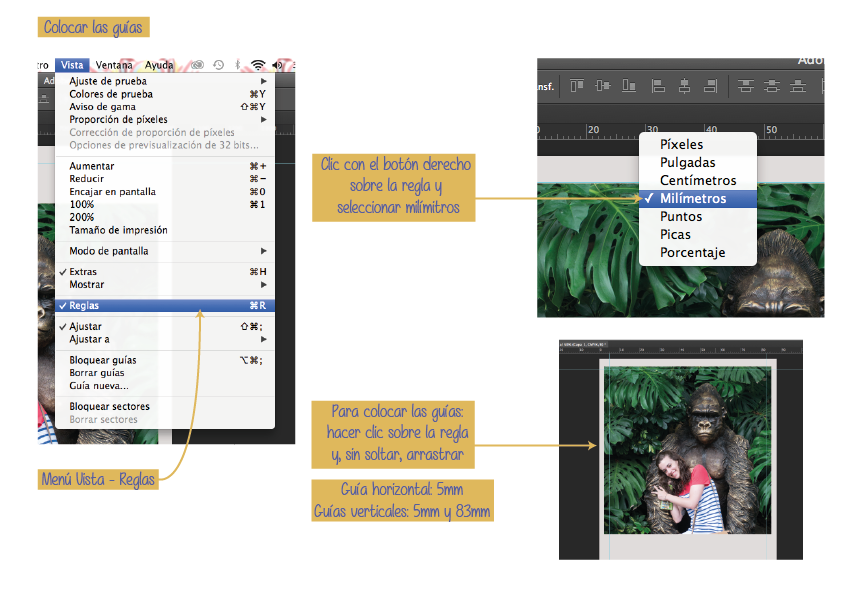Expand the Ajuste de prueba submenu

pos(165,81)
